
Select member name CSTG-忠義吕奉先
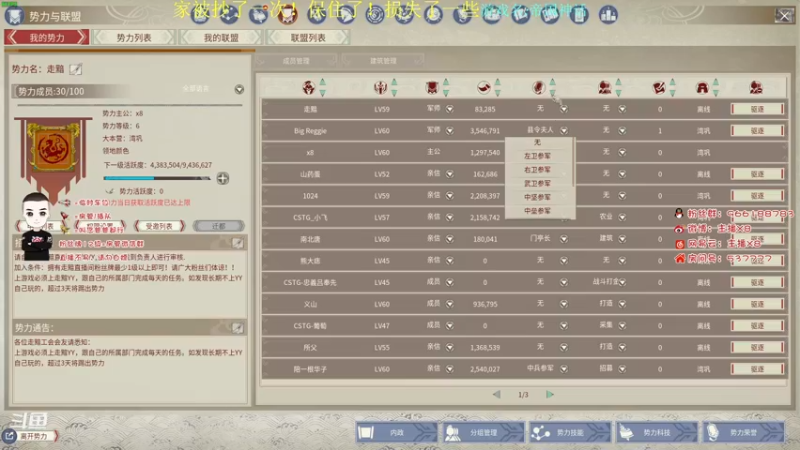click(310, 282)
